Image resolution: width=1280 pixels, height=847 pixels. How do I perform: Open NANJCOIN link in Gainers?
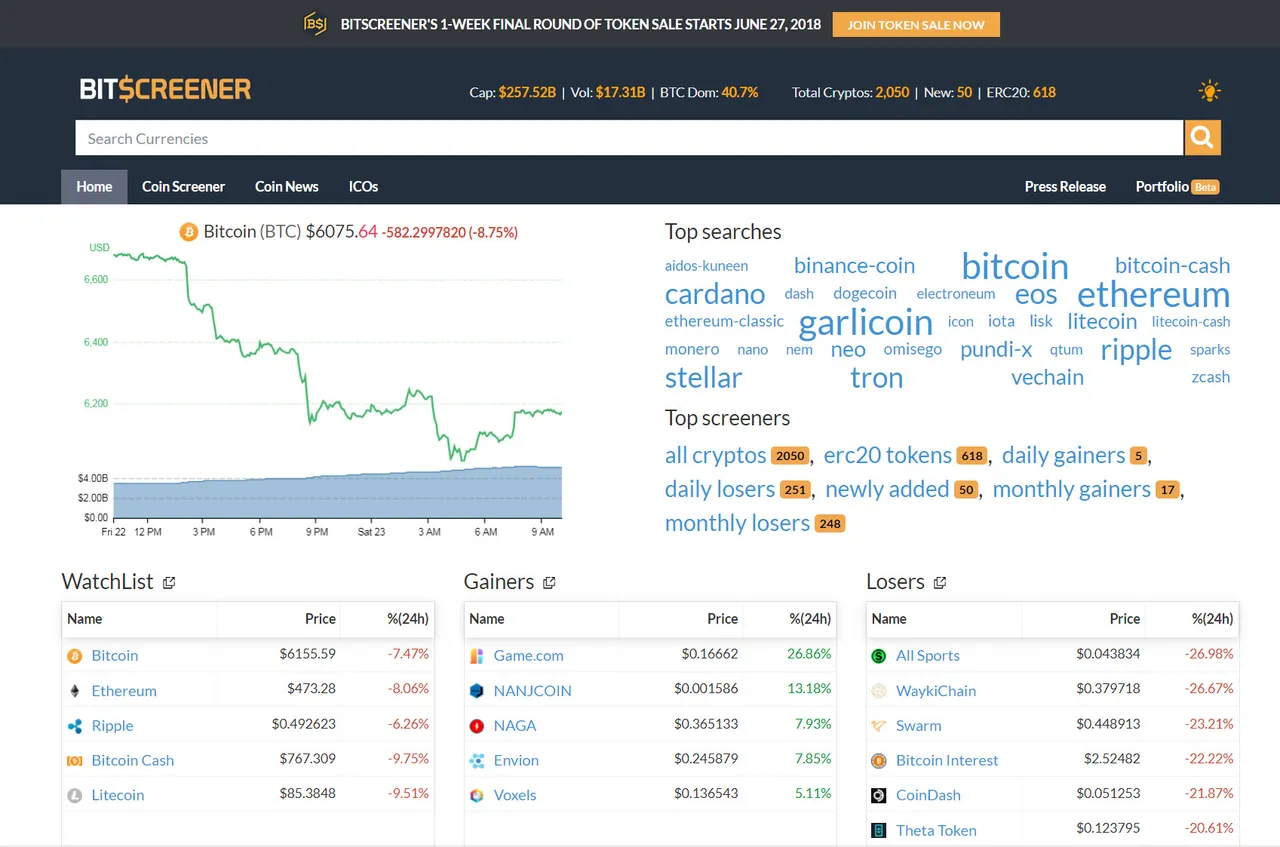(533, 691)
